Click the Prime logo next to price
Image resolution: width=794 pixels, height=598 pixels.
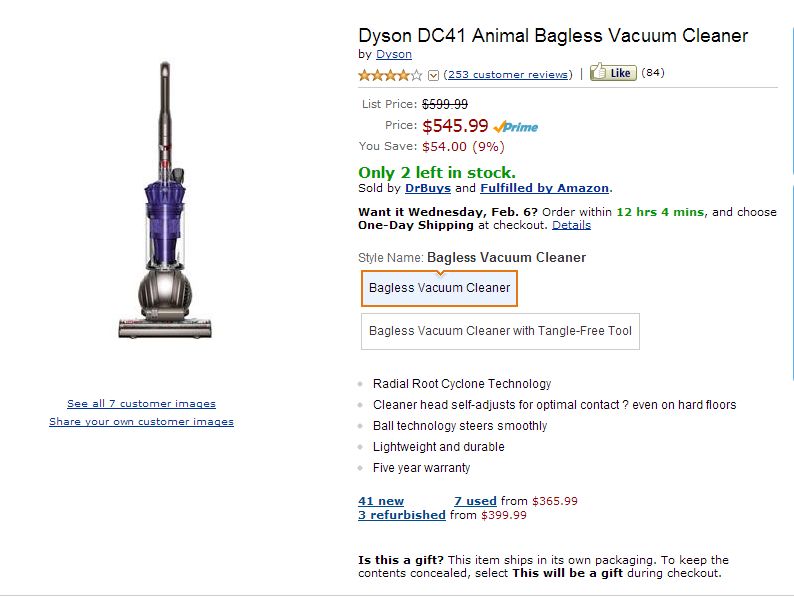coord(516,127)
